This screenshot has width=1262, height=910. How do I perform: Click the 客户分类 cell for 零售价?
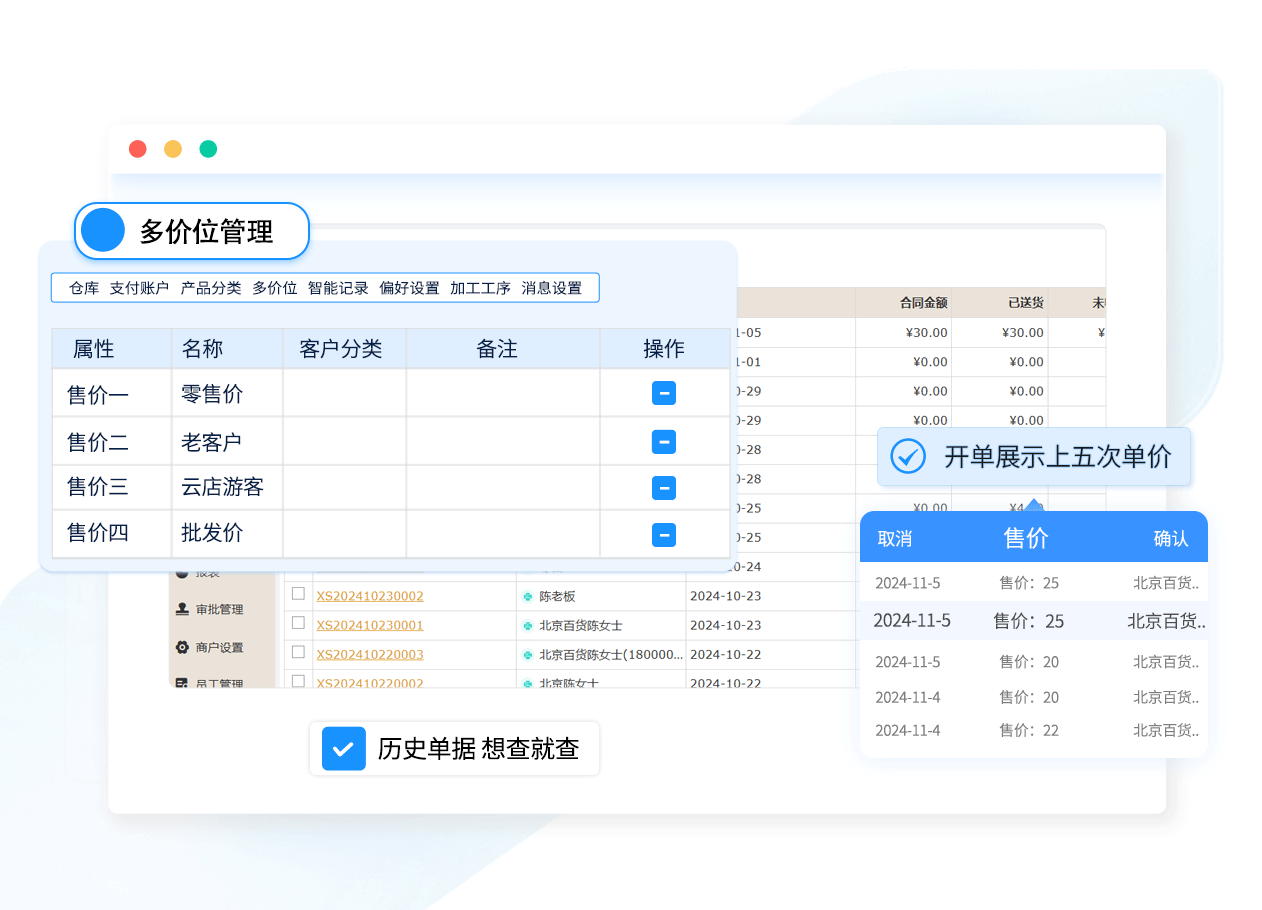(x=344, y=393)
